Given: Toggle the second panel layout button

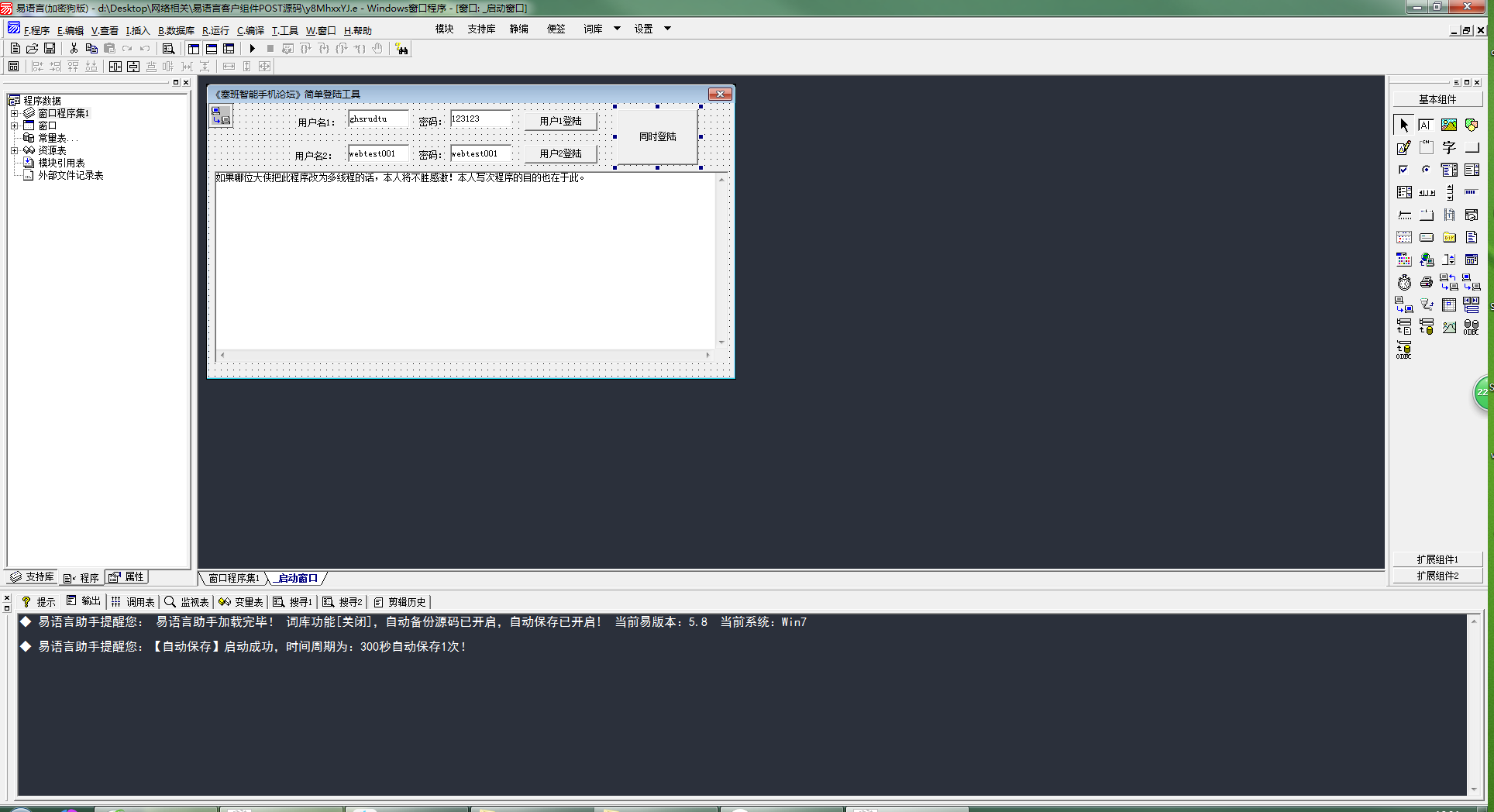Looking at the screenshot, I should pos(211,48).
